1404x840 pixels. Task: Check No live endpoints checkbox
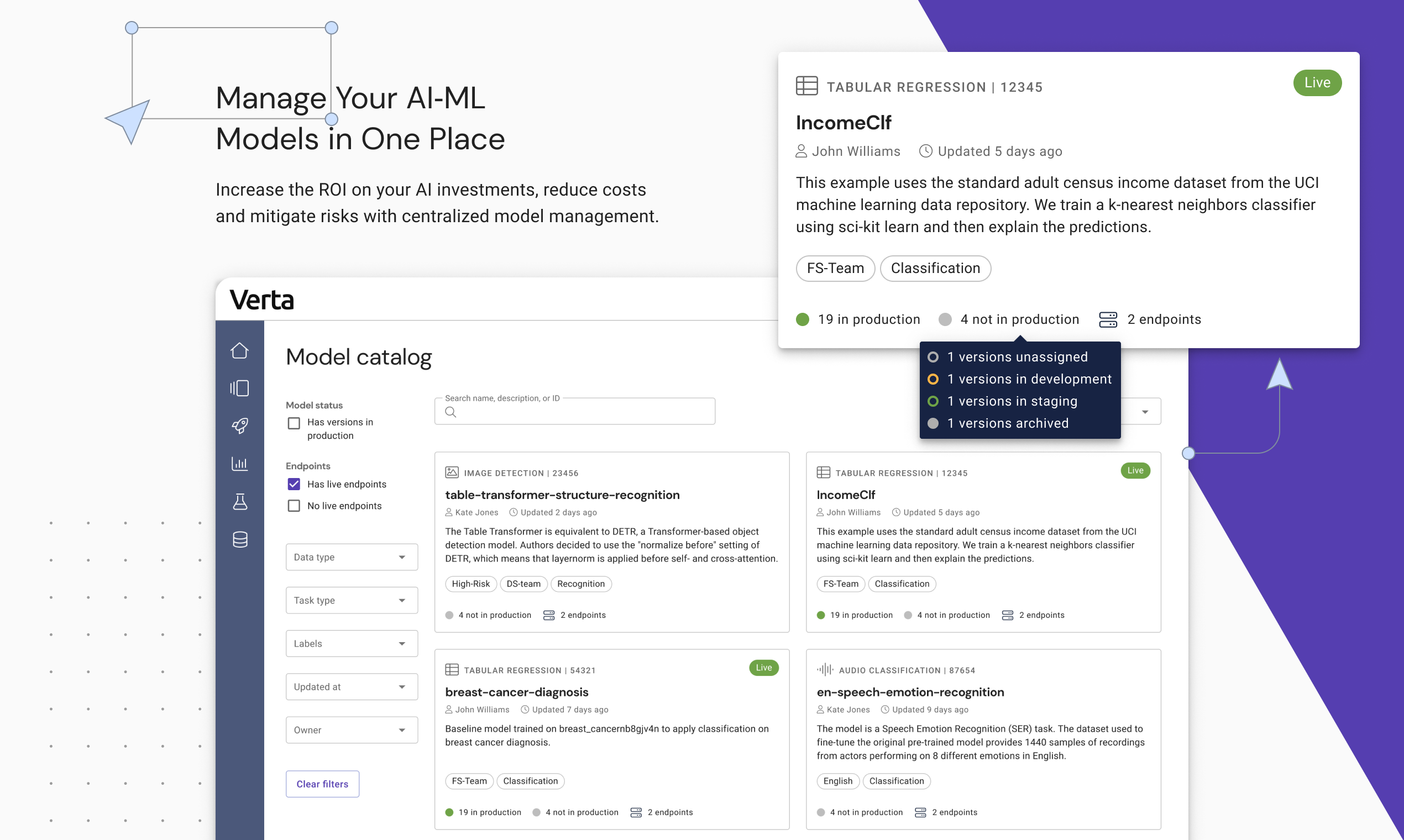click(294, 506)
